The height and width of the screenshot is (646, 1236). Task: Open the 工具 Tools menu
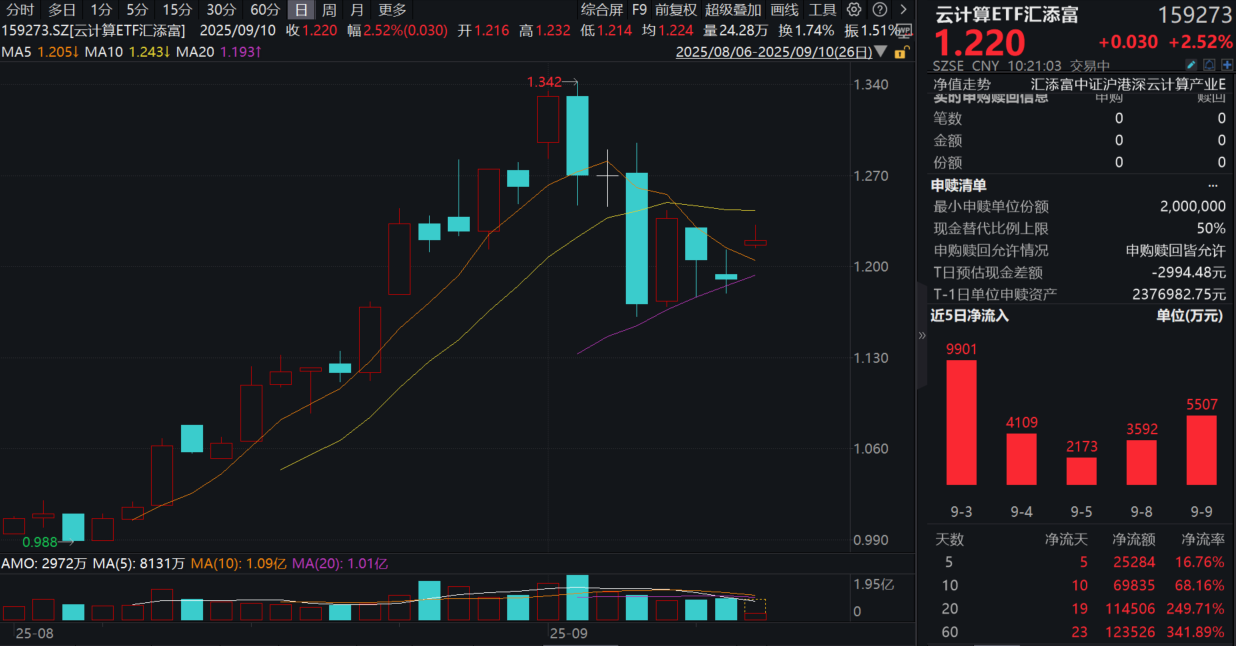coord(824,10)
